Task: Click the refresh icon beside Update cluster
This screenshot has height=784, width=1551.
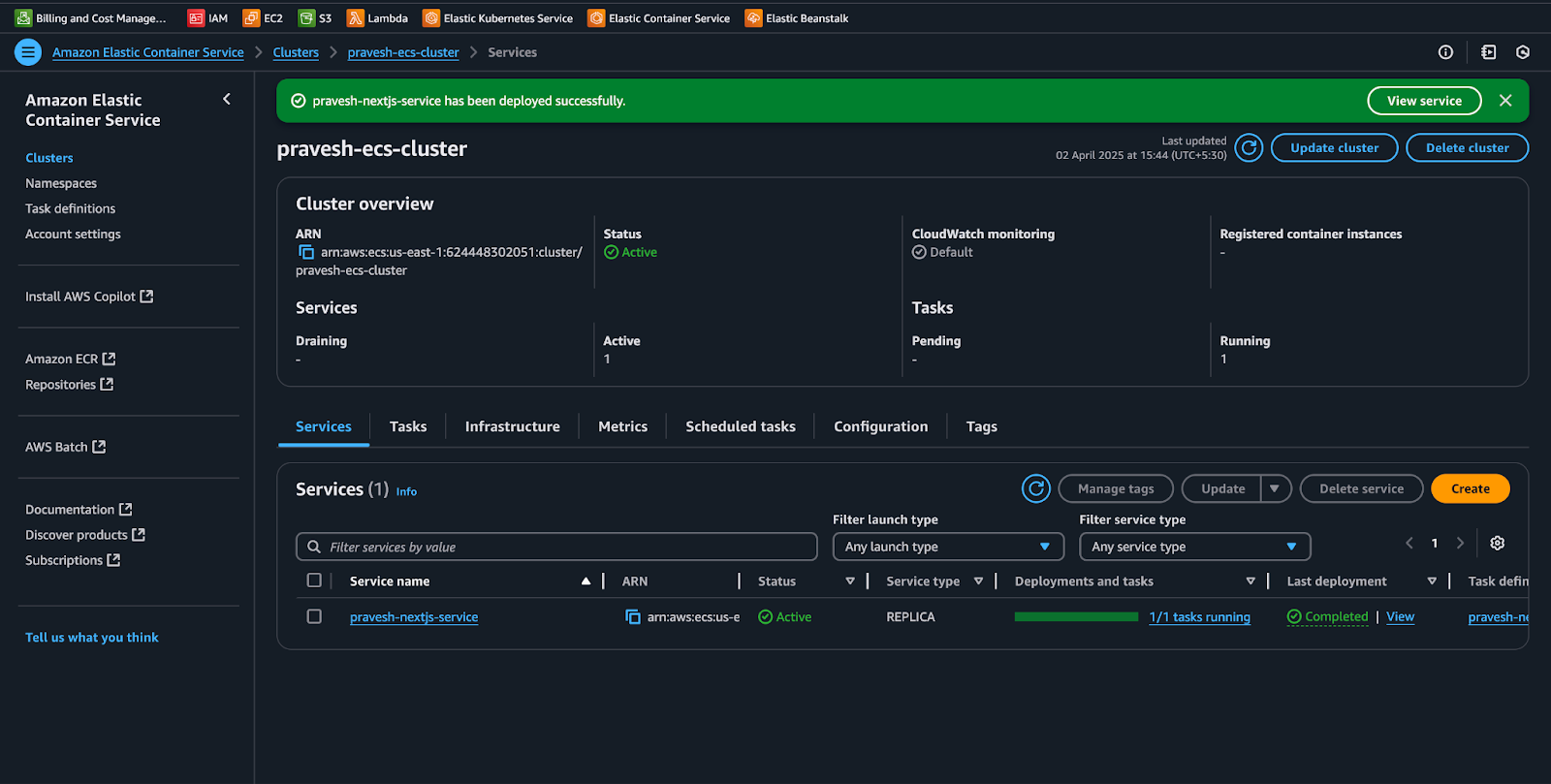Action: 1249,148
